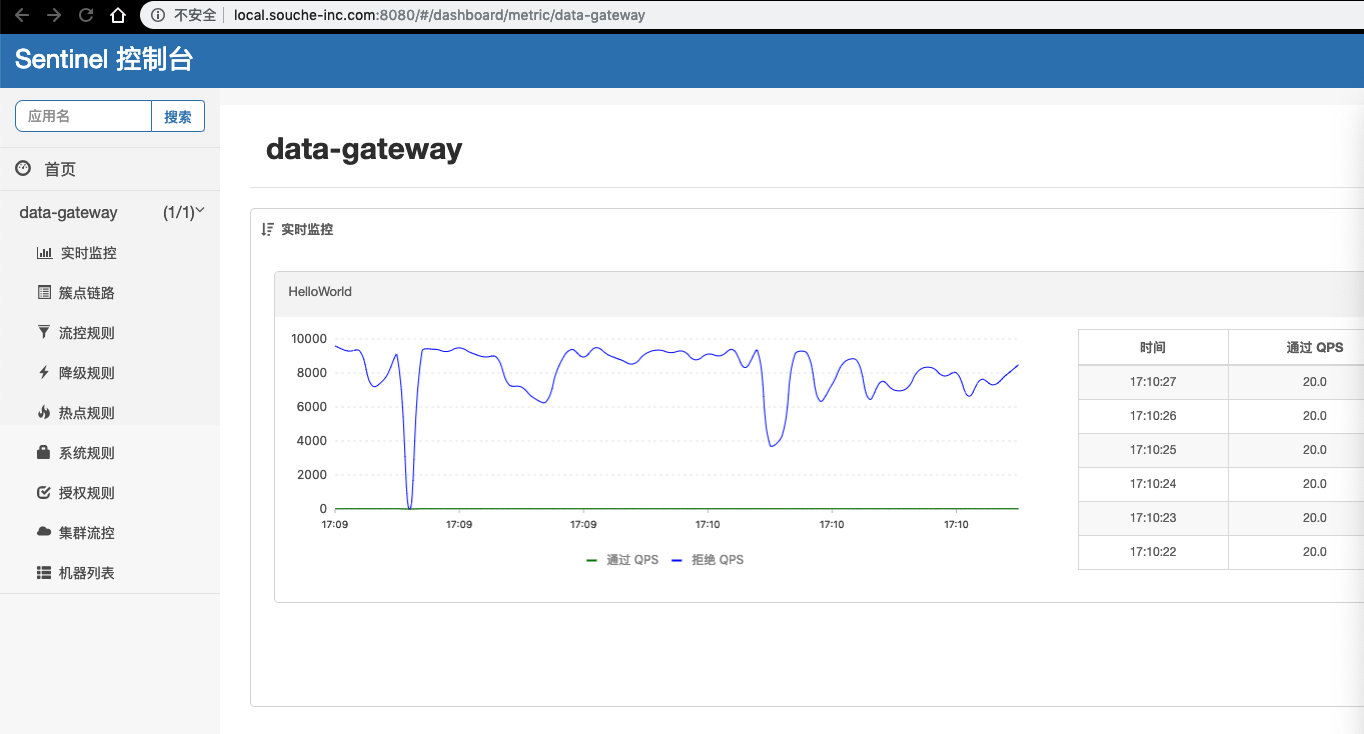This screenshot has height=734, width=1364.
Task: Toggle the 通过 QPS legend series
Action: 622,560
